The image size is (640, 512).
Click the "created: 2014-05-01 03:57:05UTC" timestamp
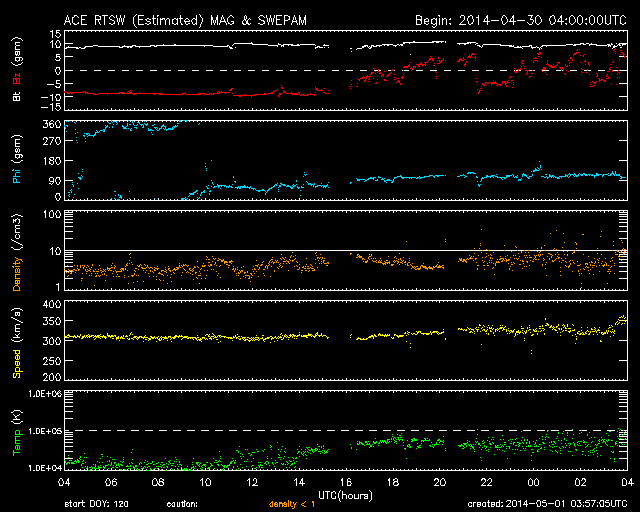click(547, 504)
